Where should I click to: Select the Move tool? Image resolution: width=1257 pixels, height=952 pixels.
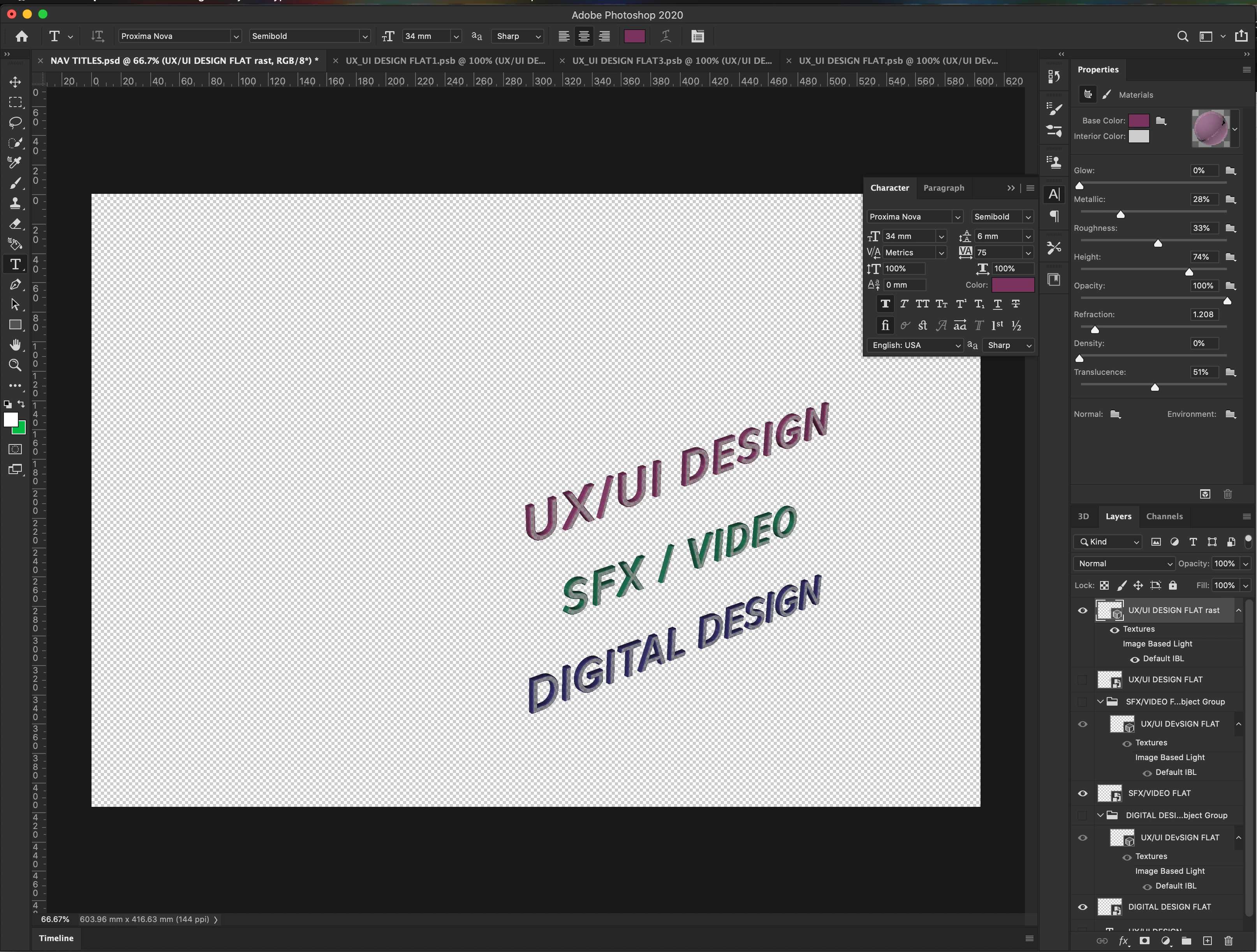15,82
